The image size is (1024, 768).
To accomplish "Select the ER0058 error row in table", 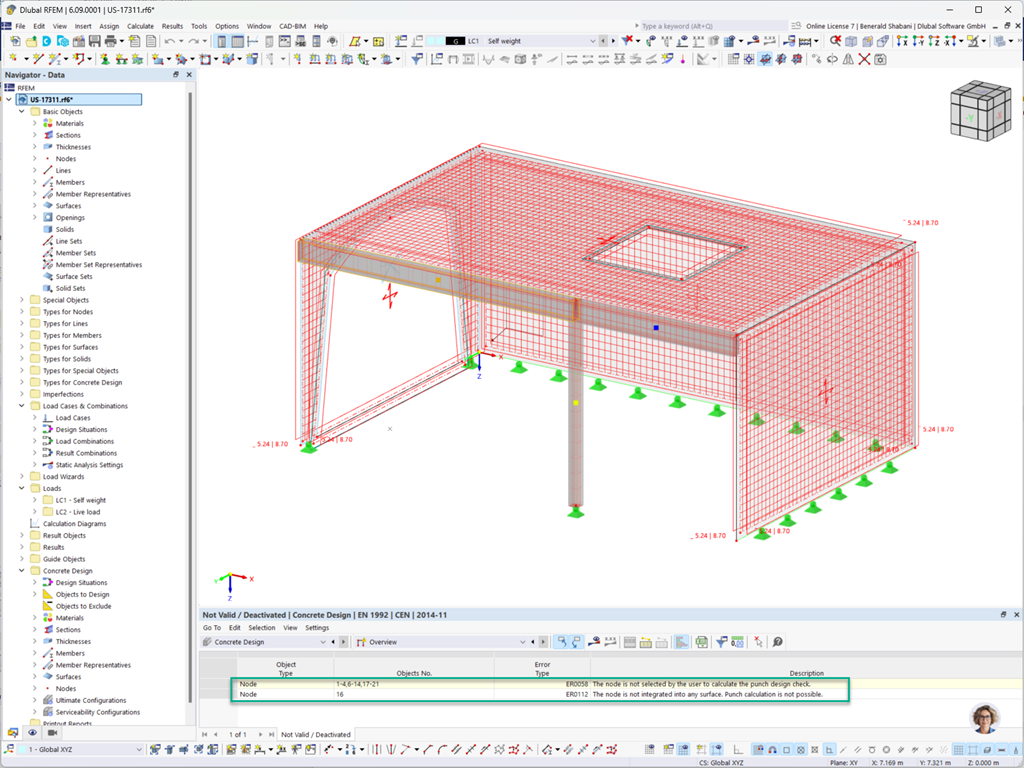I will coord(539,684).
